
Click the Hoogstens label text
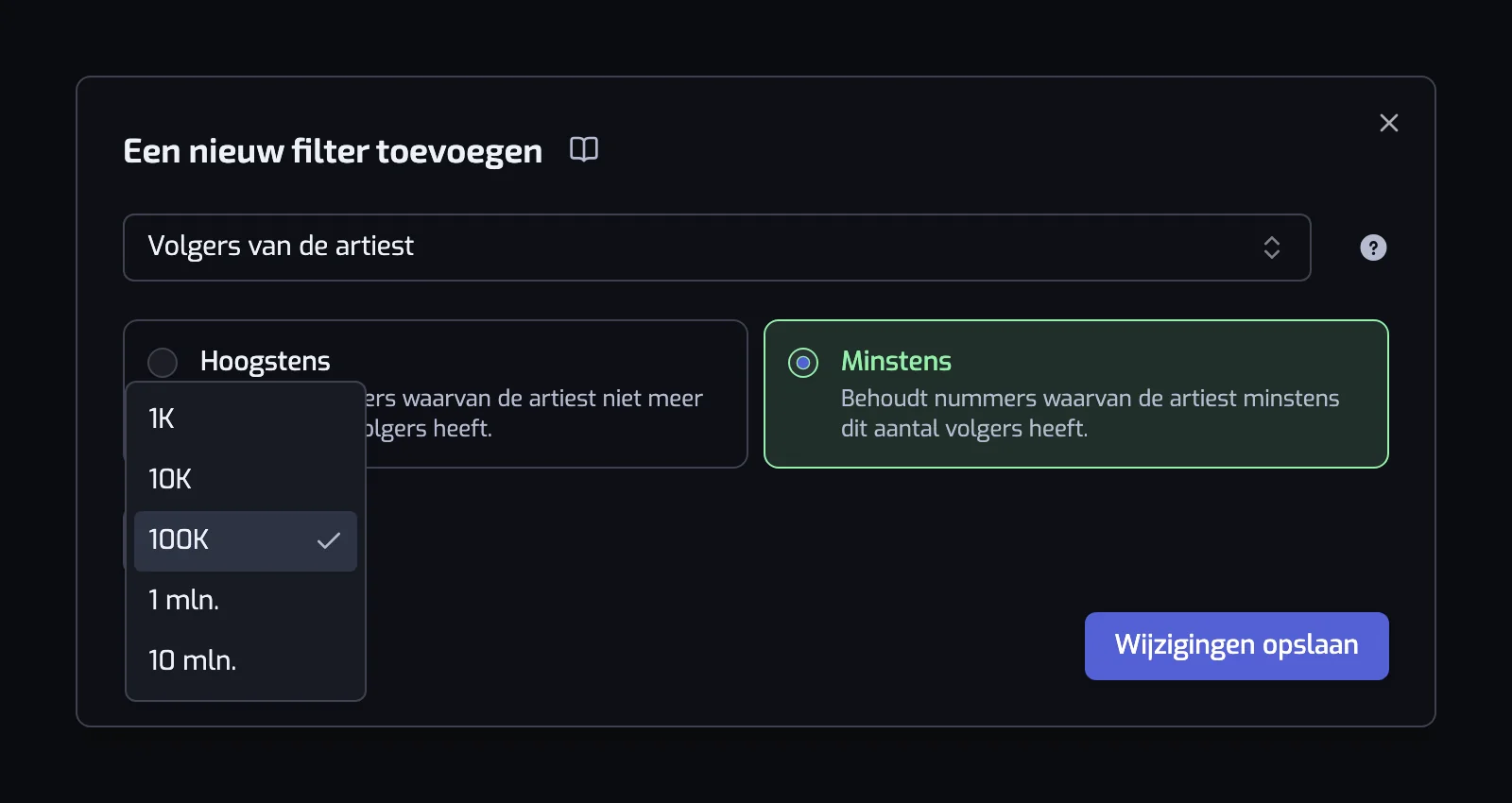pos(265,361)
